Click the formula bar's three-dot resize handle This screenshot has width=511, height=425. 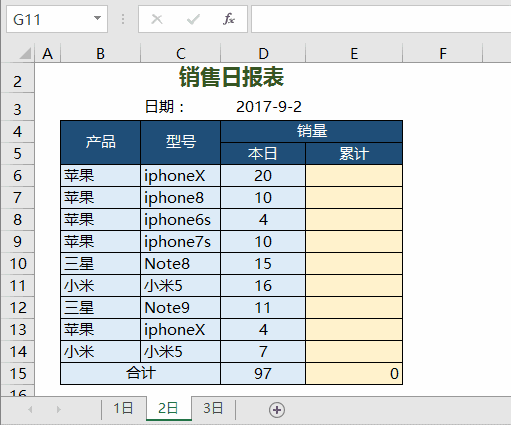coord(123,19)
